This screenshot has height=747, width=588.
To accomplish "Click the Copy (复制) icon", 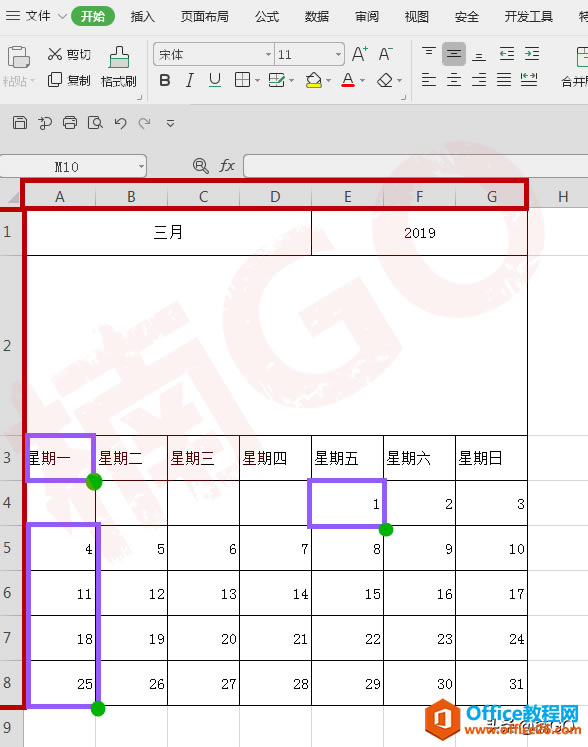I will tap(55, 80).
